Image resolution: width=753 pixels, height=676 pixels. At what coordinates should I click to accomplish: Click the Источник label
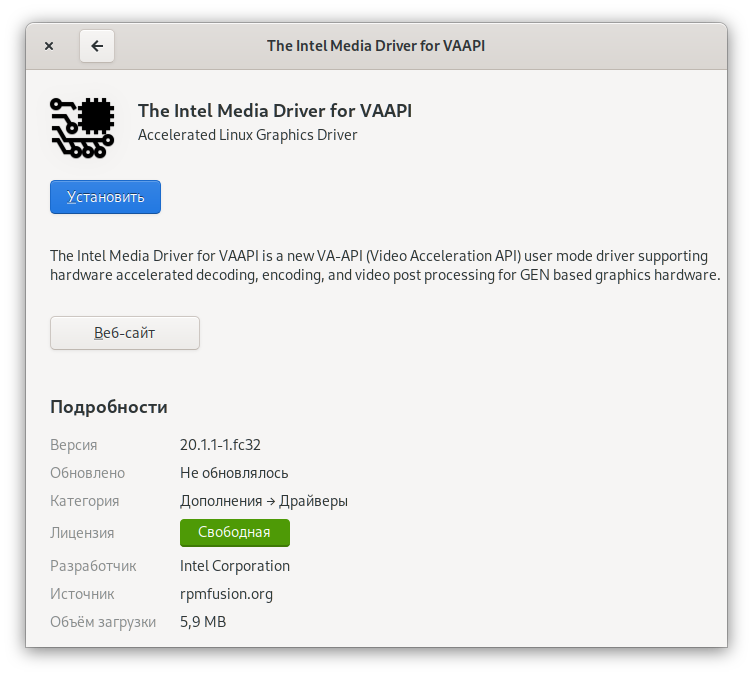[82, 594]
